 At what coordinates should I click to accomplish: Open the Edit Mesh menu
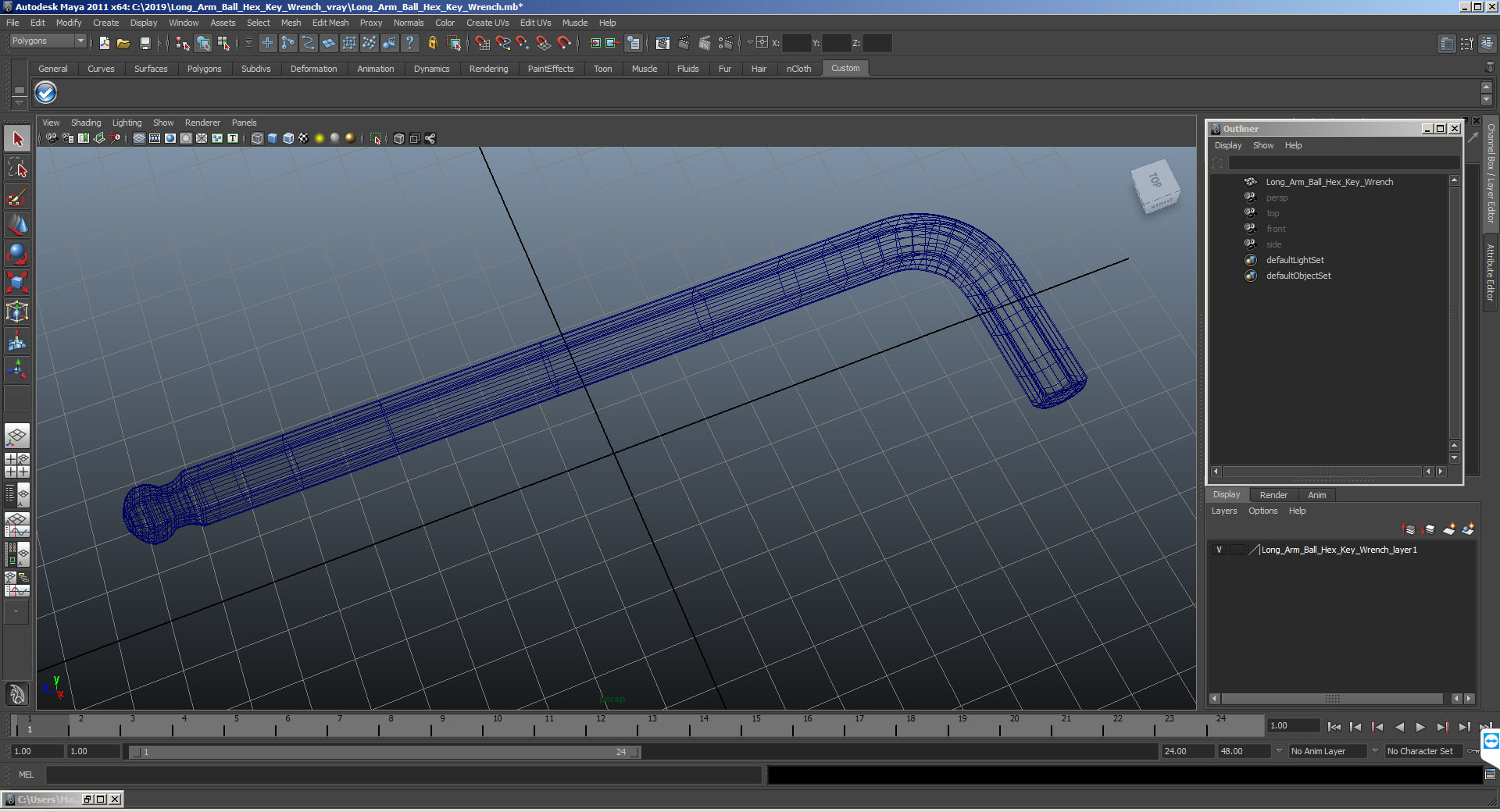pyautogui.click(x=330, y=23)
